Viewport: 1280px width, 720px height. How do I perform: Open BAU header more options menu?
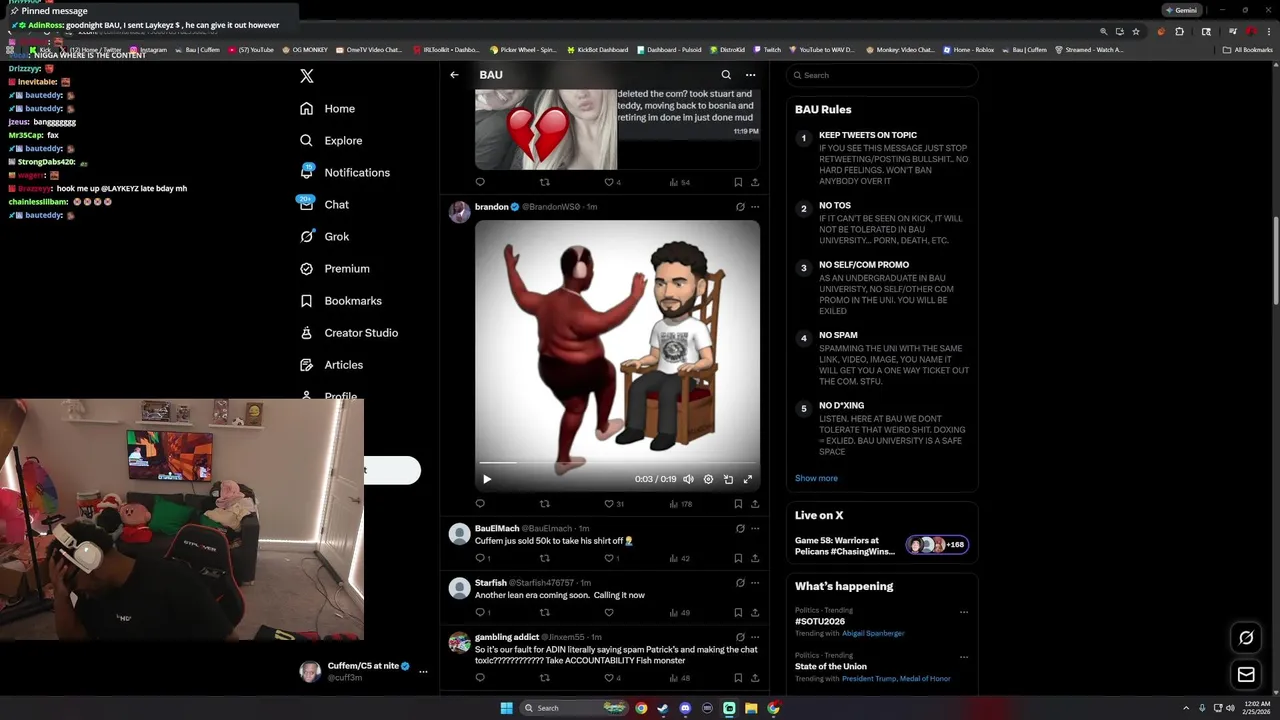click(750, 75)
